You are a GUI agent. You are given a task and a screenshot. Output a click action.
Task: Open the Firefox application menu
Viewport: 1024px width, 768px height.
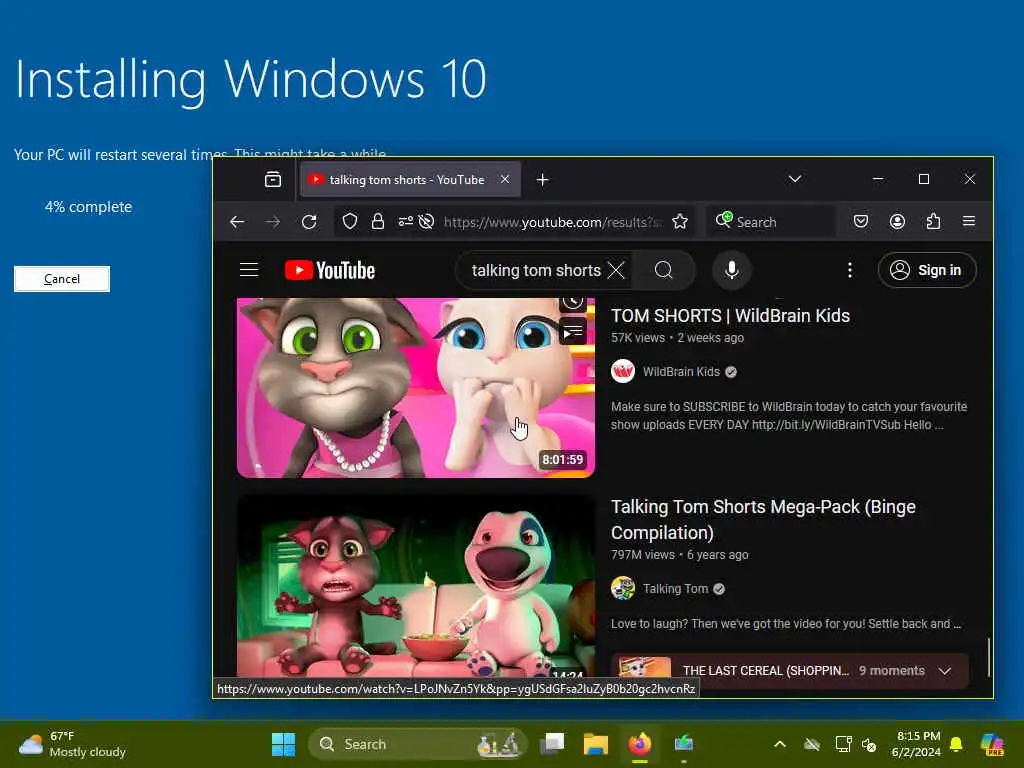(969, 222)
